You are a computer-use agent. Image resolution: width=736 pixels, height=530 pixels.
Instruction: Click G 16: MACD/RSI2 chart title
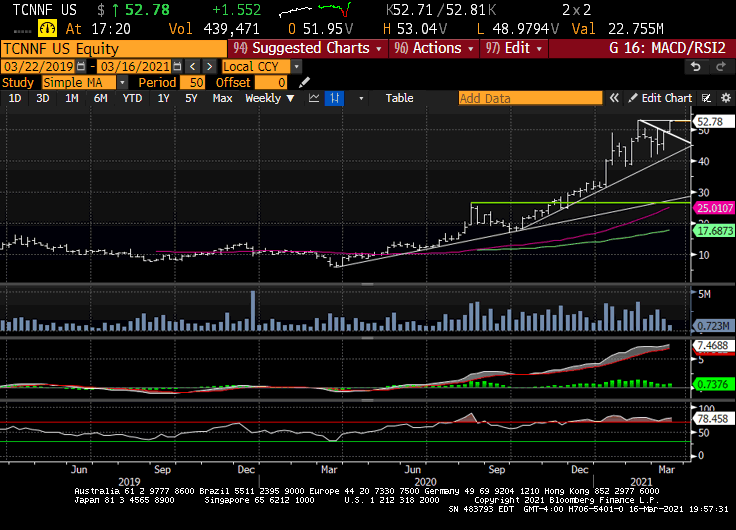pyautogui.click(x=667, y=48)
